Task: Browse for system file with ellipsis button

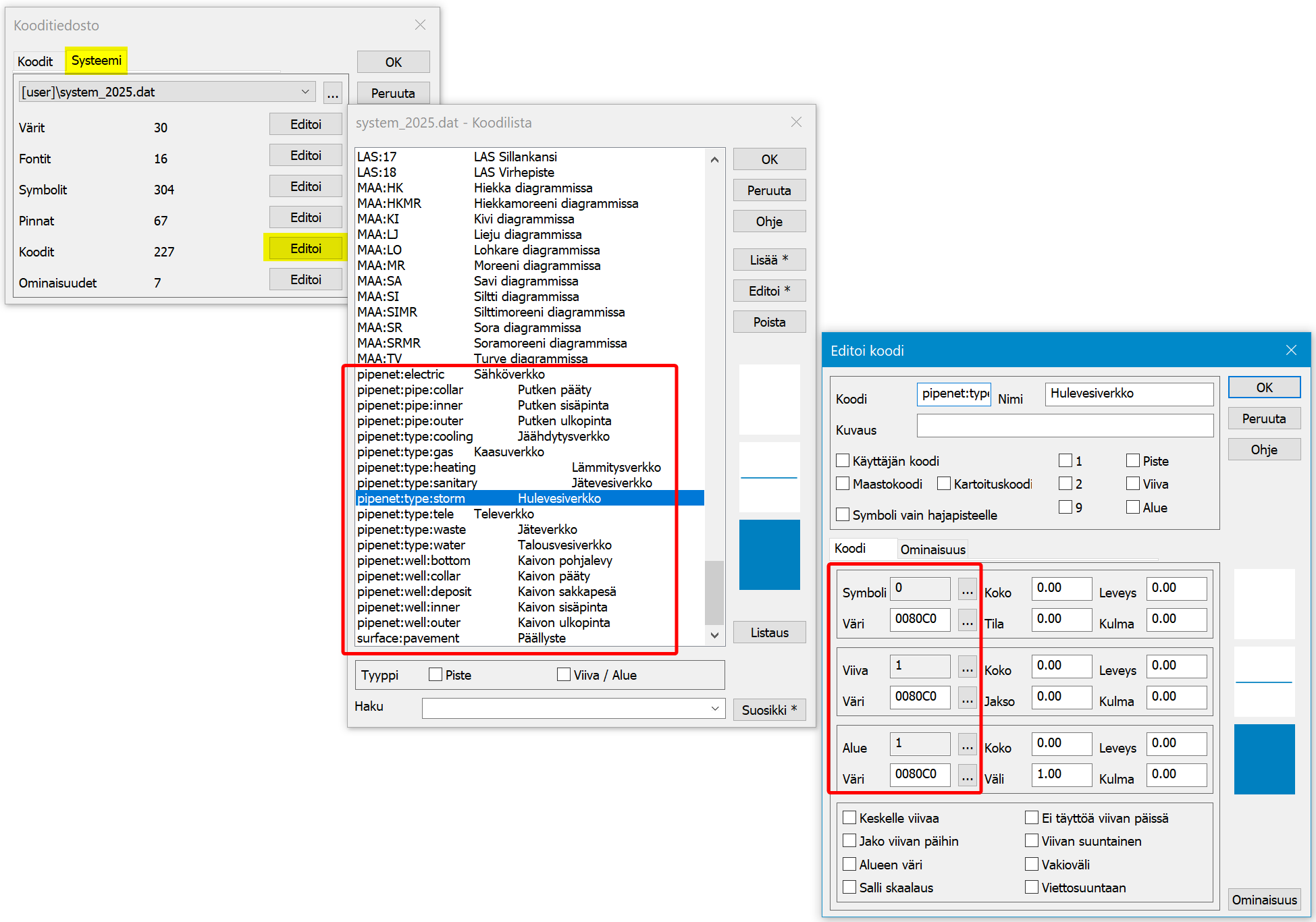Action: (x=332, y=93)
